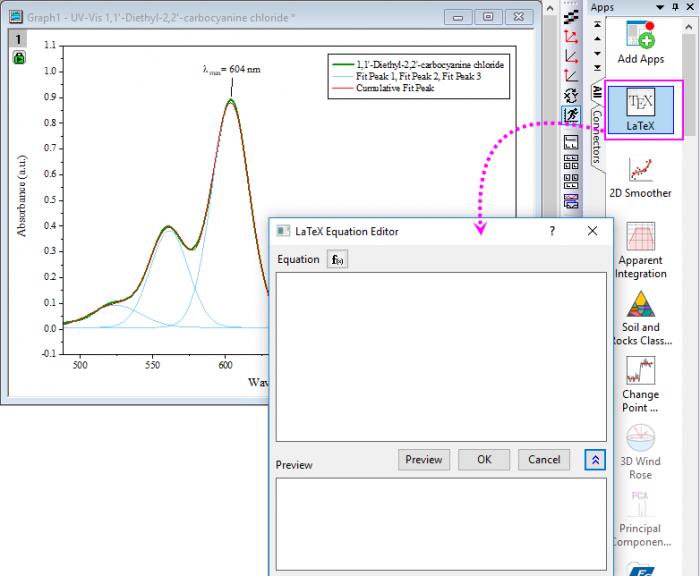Switch to the Connectors tab
Image resolution: width=700 pixels, height=576 pixels.
coord(597,136)
